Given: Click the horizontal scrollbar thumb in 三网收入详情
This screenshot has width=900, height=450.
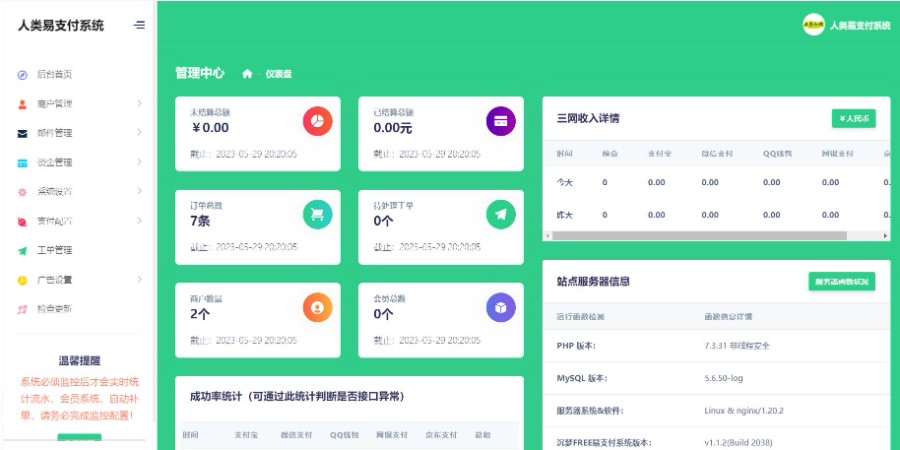Looking at the screenshot, I should (x=699, y=236).
